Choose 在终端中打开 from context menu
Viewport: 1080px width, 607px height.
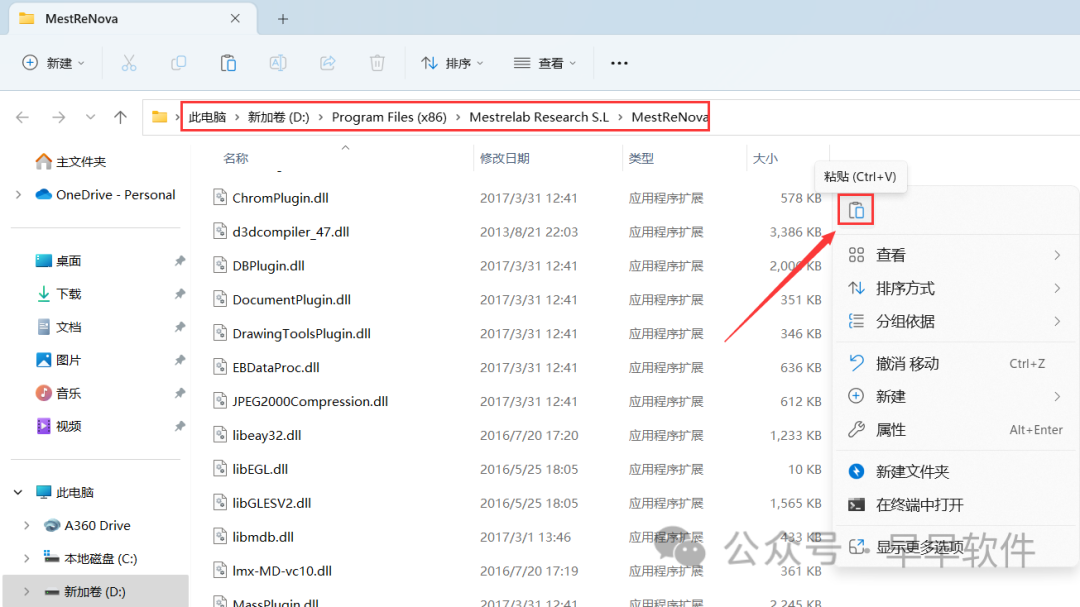point(919,505)
